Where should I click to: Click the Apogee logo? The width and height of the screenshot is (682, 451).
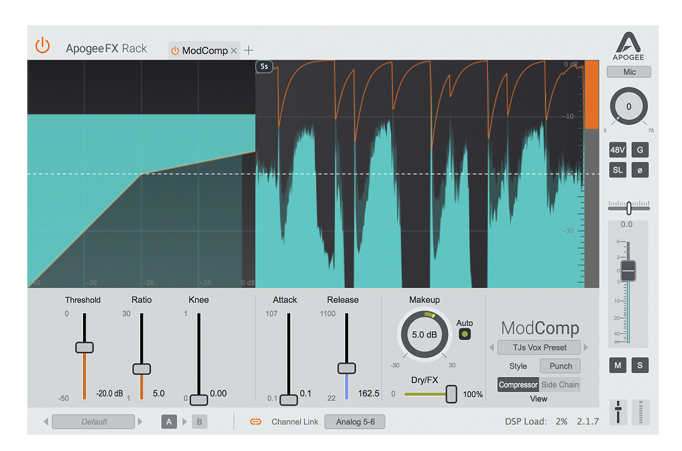coord(629,46)
